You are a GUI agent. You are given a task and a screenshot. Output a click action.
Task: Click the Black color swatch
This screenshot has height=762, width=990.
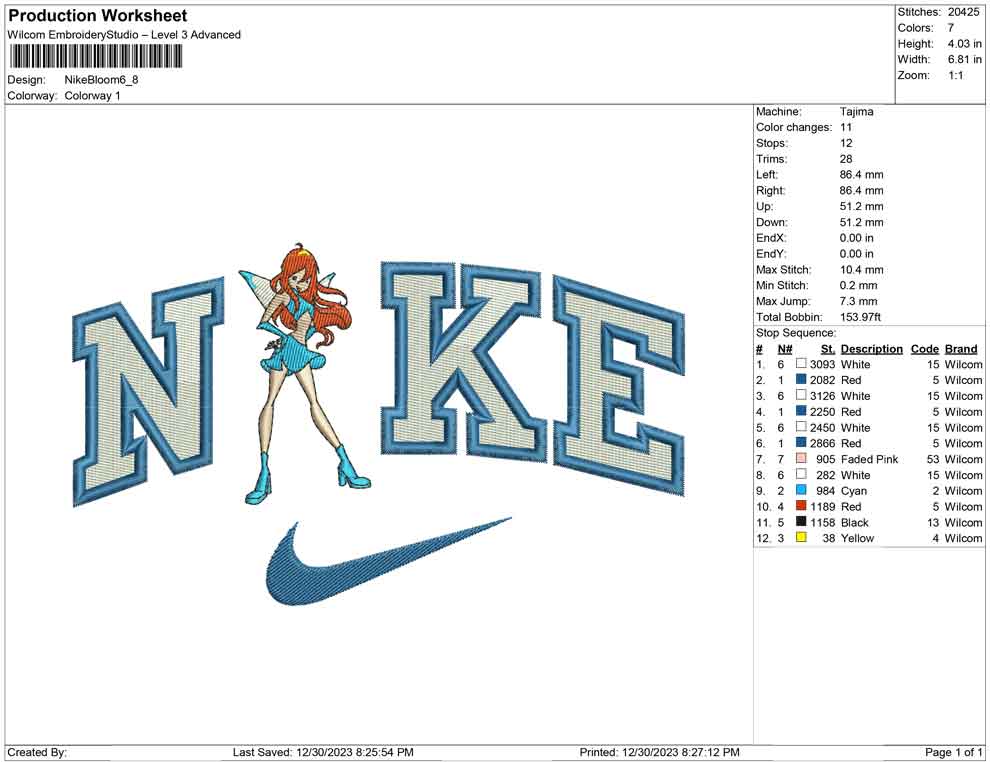pyautogui.click(x=801, y=521)
